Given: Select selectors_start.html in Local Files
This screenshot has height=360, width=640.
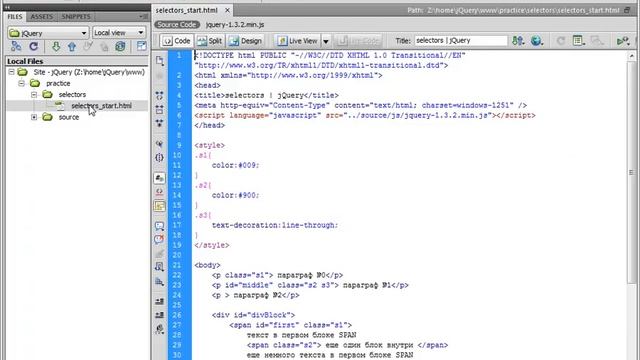Looking at the screenshot, I should (x=101, y=106).
